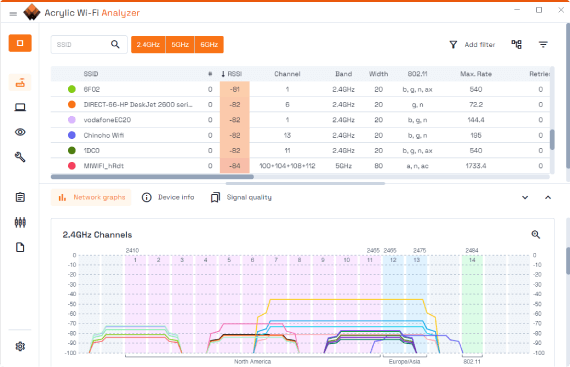Click the orange stop scan button
Viewport: 570px width, 367px height.
20,43
